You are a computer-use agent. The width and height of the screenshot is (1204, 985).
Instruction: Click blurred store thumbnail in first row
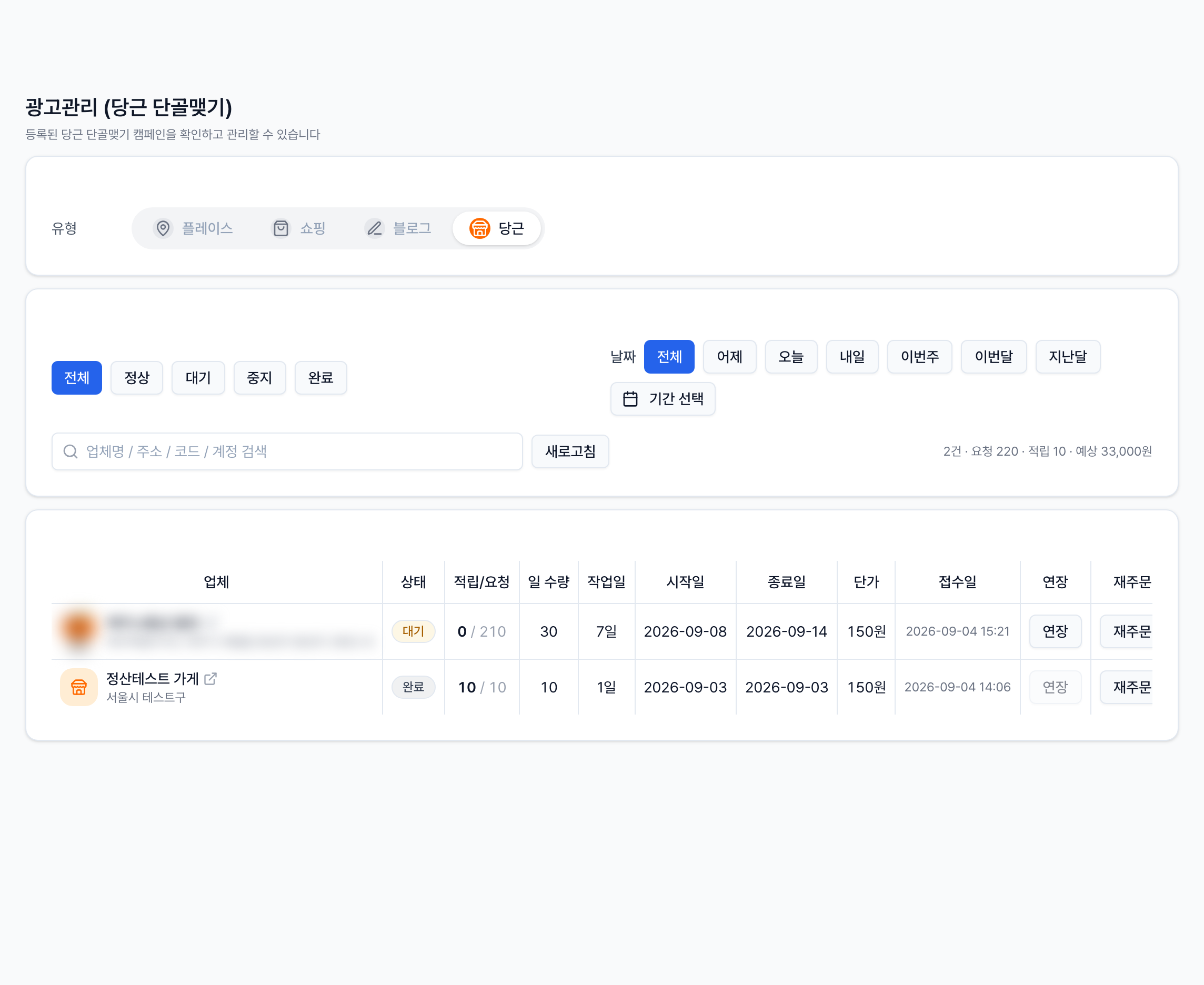click(x=79, y=631)
